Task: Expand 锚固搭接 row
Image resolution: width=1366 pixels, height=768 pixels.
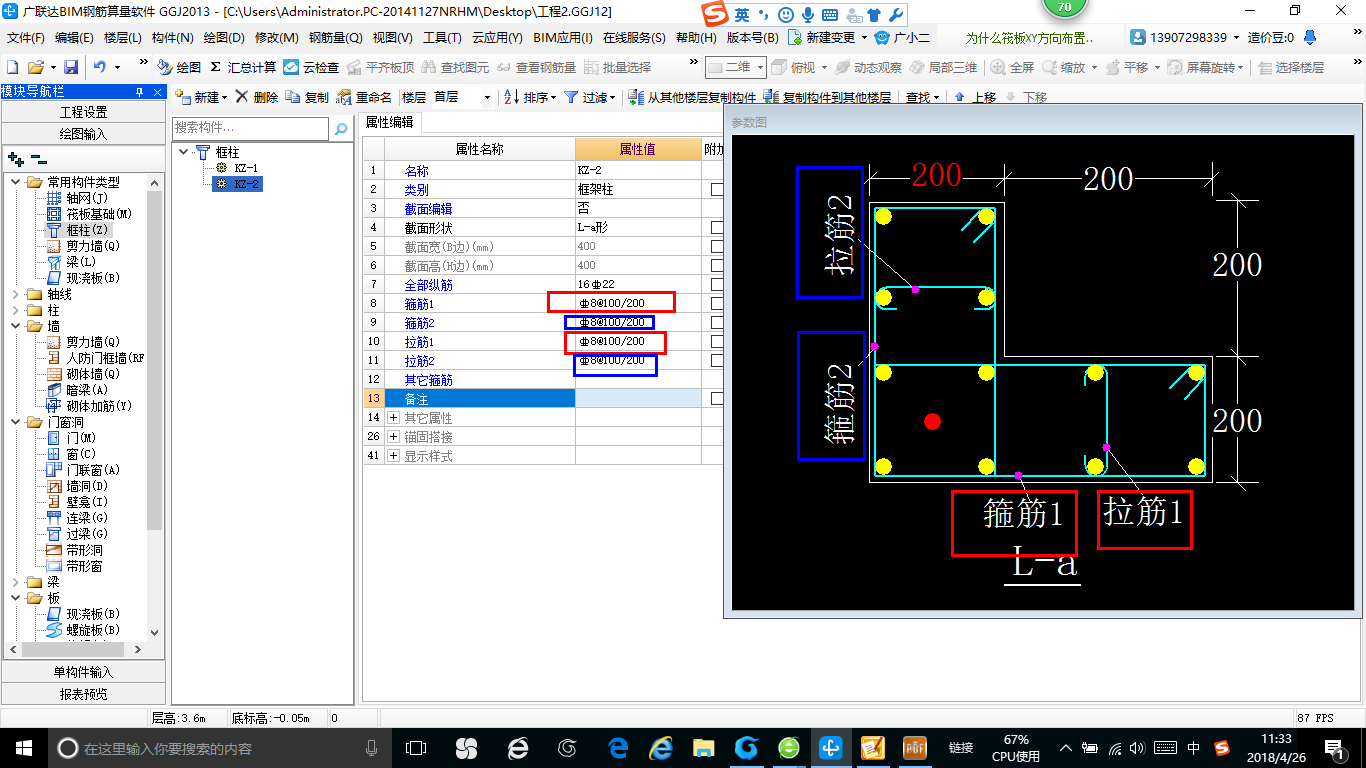Action: click(x=393, y=437)
